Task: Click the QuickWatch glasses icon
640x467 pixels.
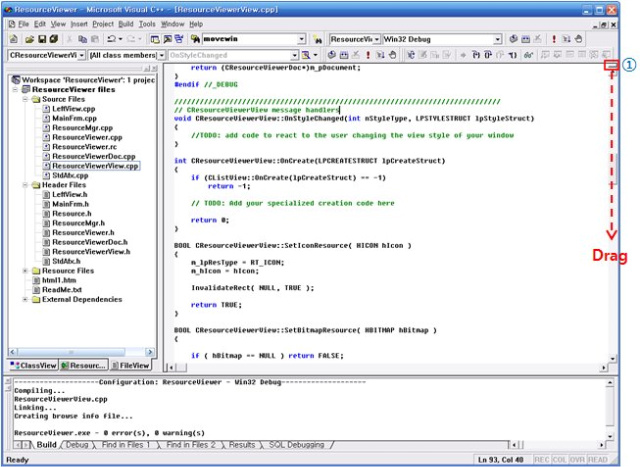Action: (529, 55)
